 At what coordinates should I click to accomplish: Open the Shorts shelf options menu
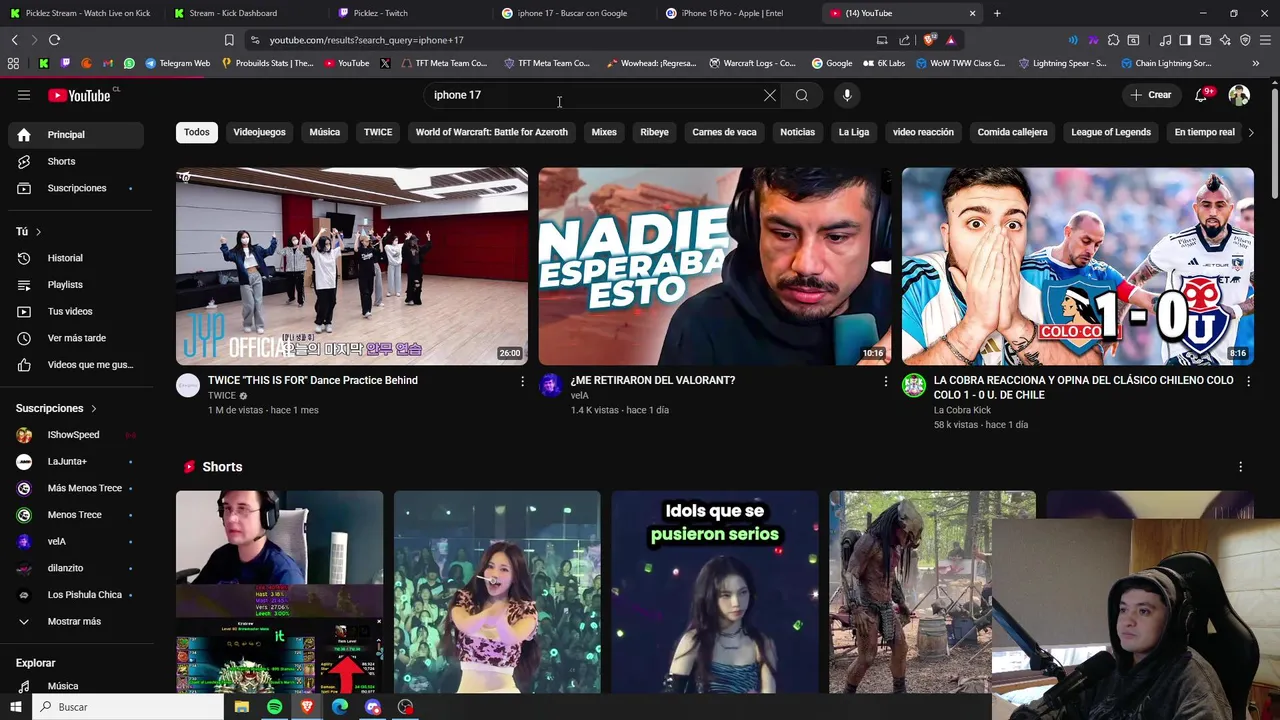[1240, 467]
